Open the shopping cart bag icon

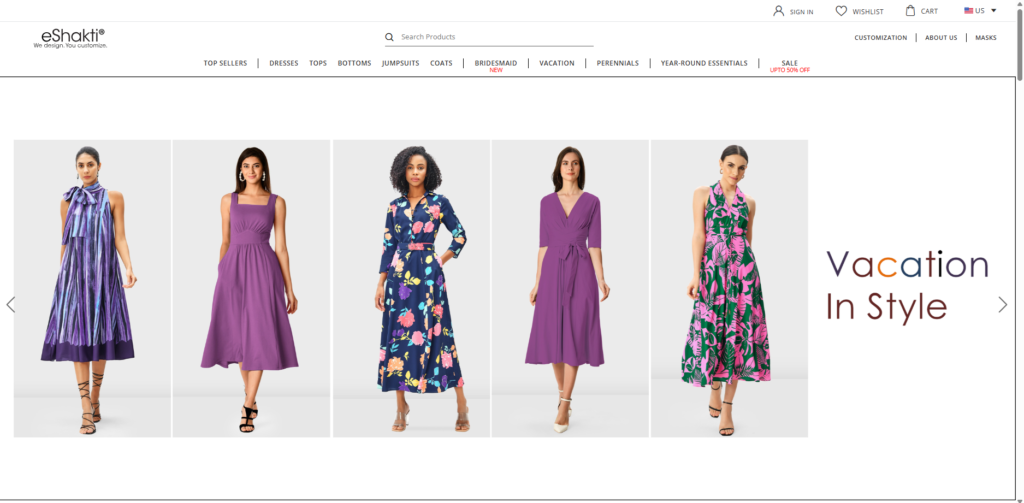click(910, 11)
